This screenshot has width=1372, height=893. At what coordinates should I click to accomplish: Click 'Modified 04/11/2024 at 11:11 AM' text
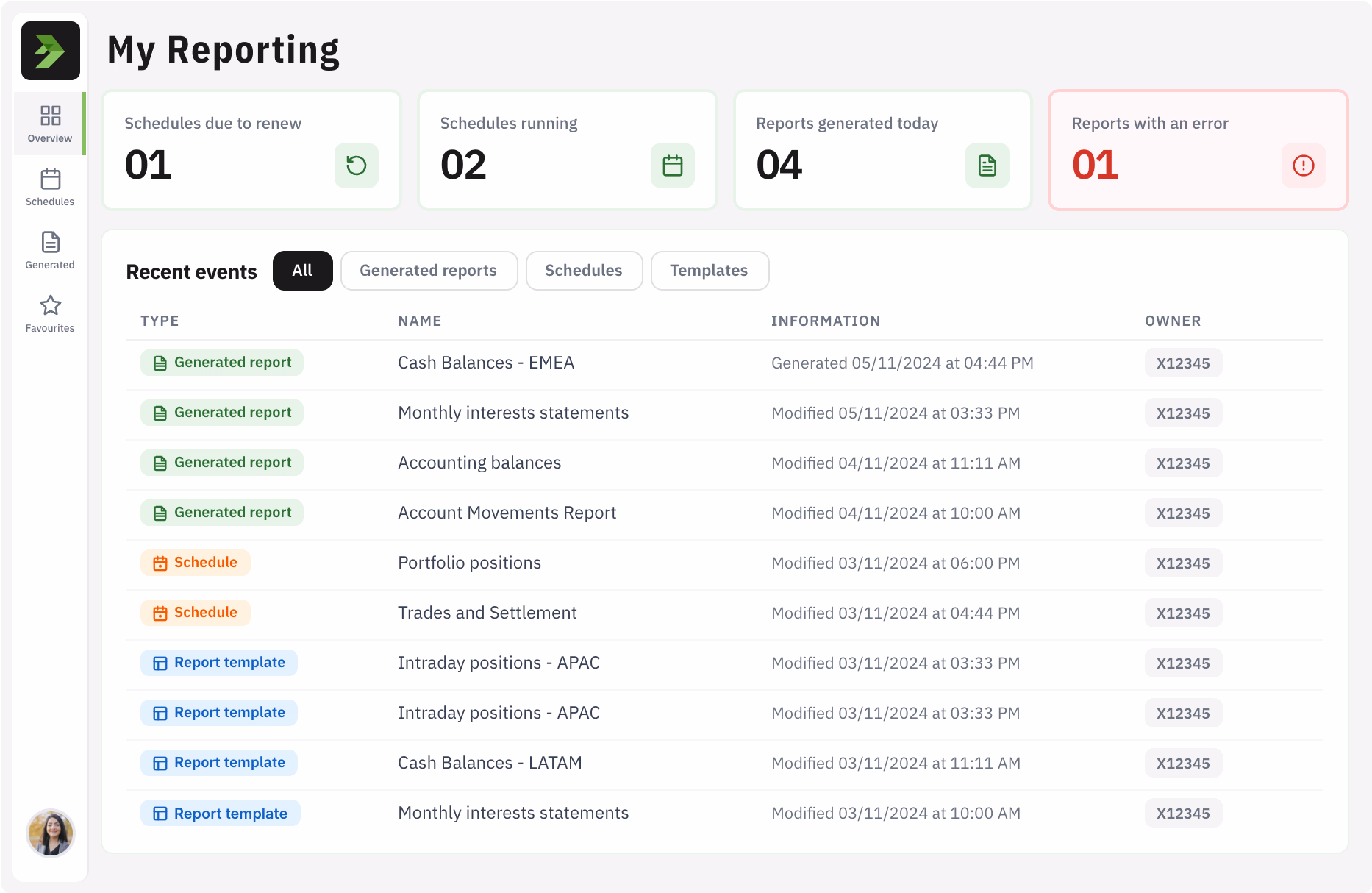pyautogui.click(x=896, y=463)
